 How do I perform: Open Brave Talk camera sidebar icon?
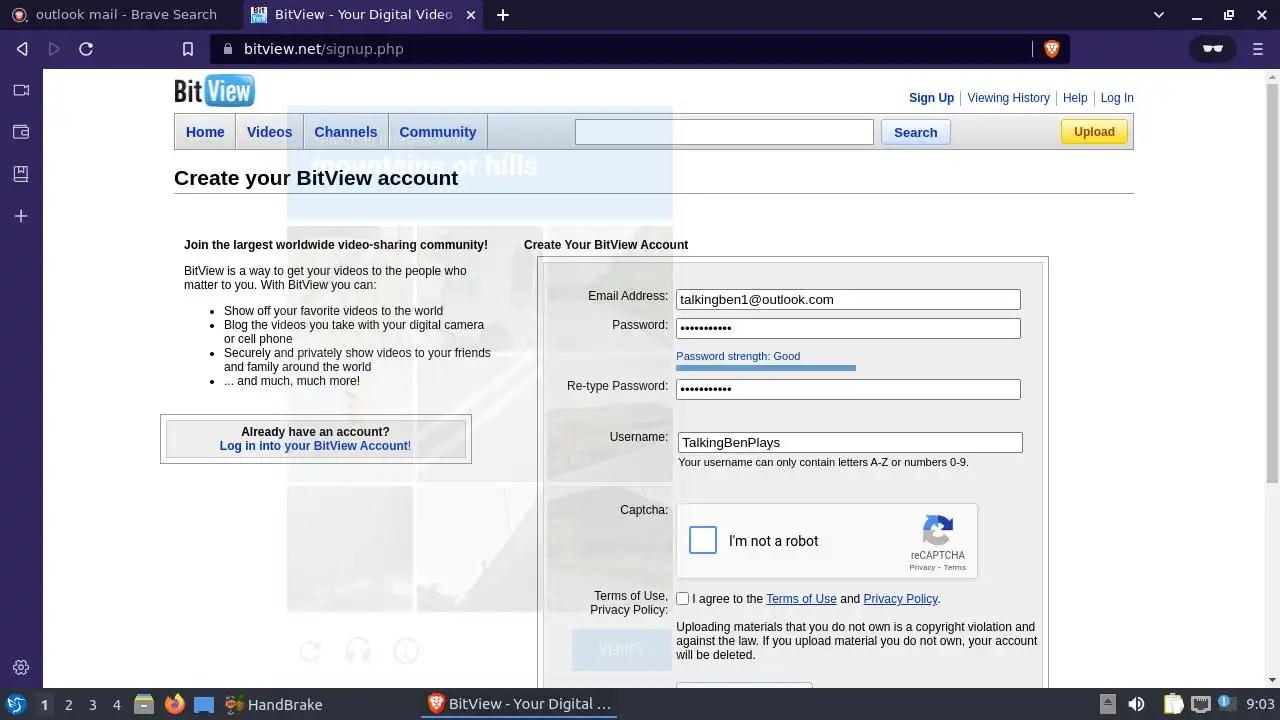pyautogui.click(x=21, y=90)
